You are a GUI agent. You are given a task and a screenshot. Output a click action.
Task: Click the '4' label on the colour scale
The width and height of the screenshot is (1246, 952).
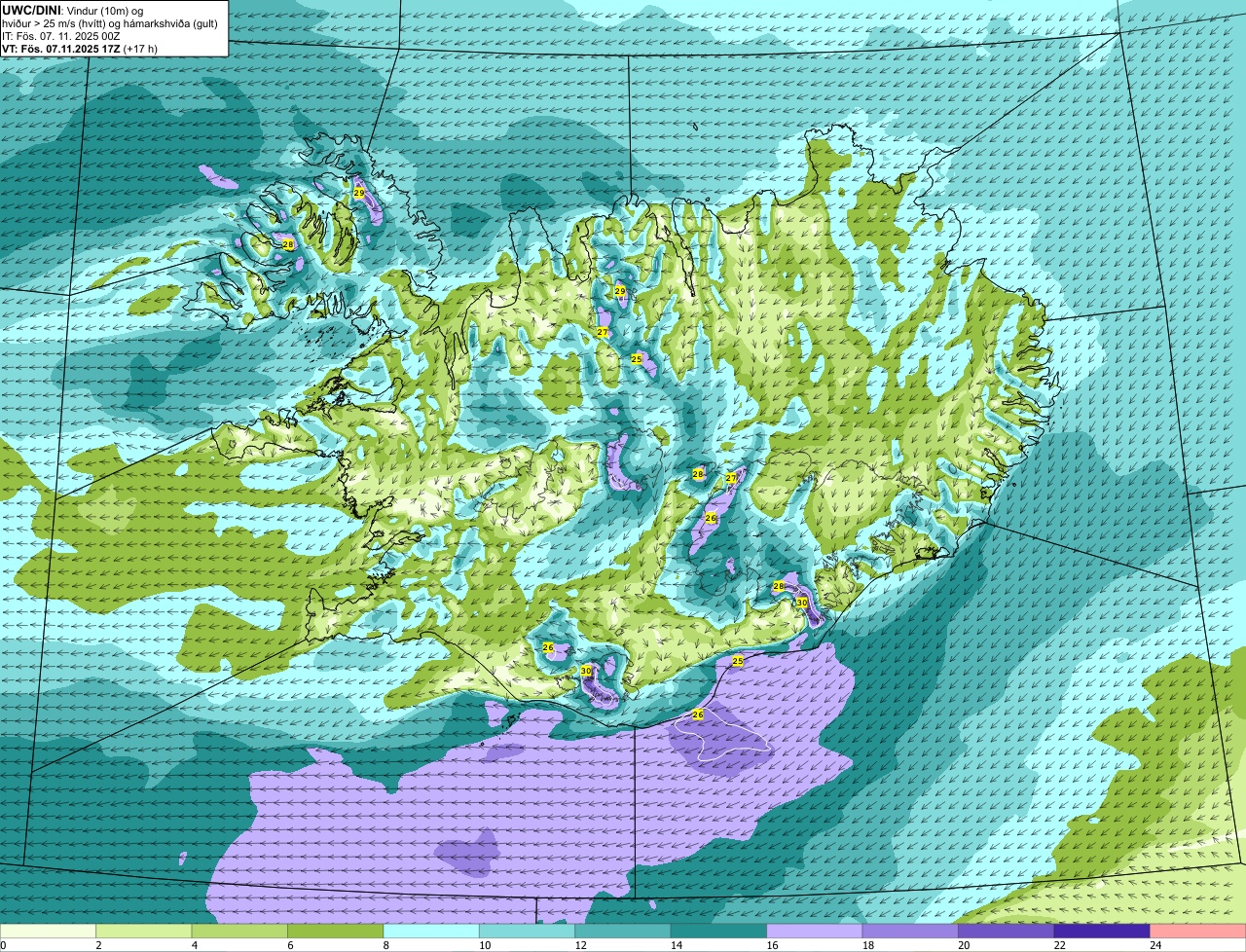[193, 945]
